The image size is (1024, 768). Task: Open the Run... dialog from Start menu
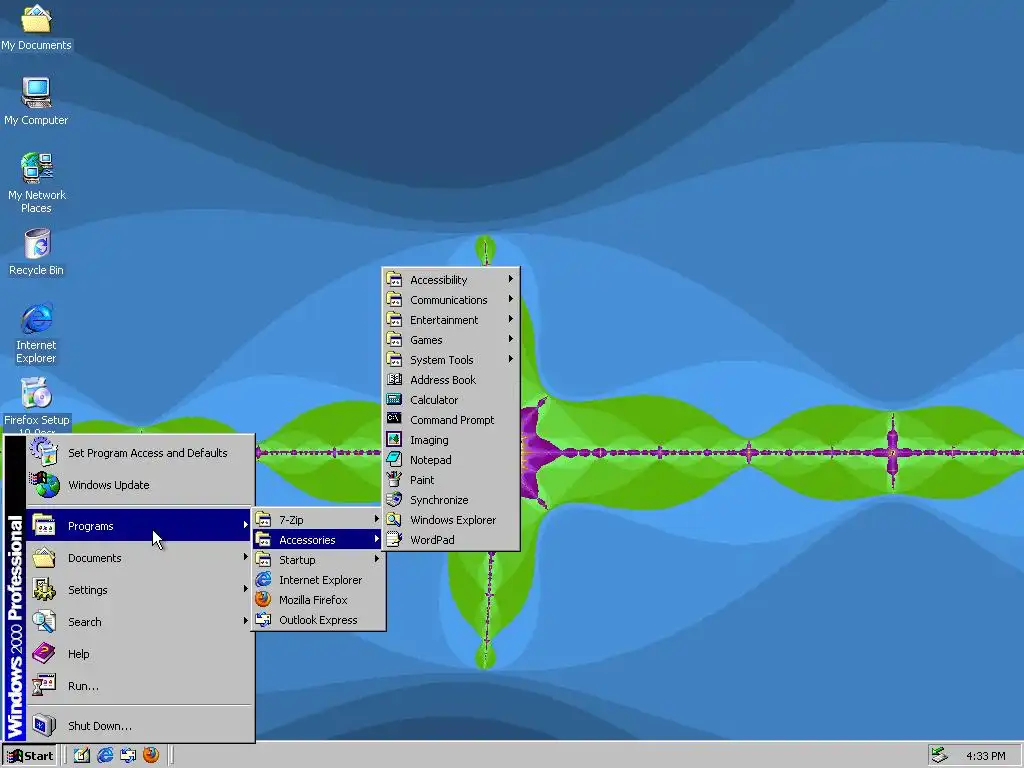[140, 686]
